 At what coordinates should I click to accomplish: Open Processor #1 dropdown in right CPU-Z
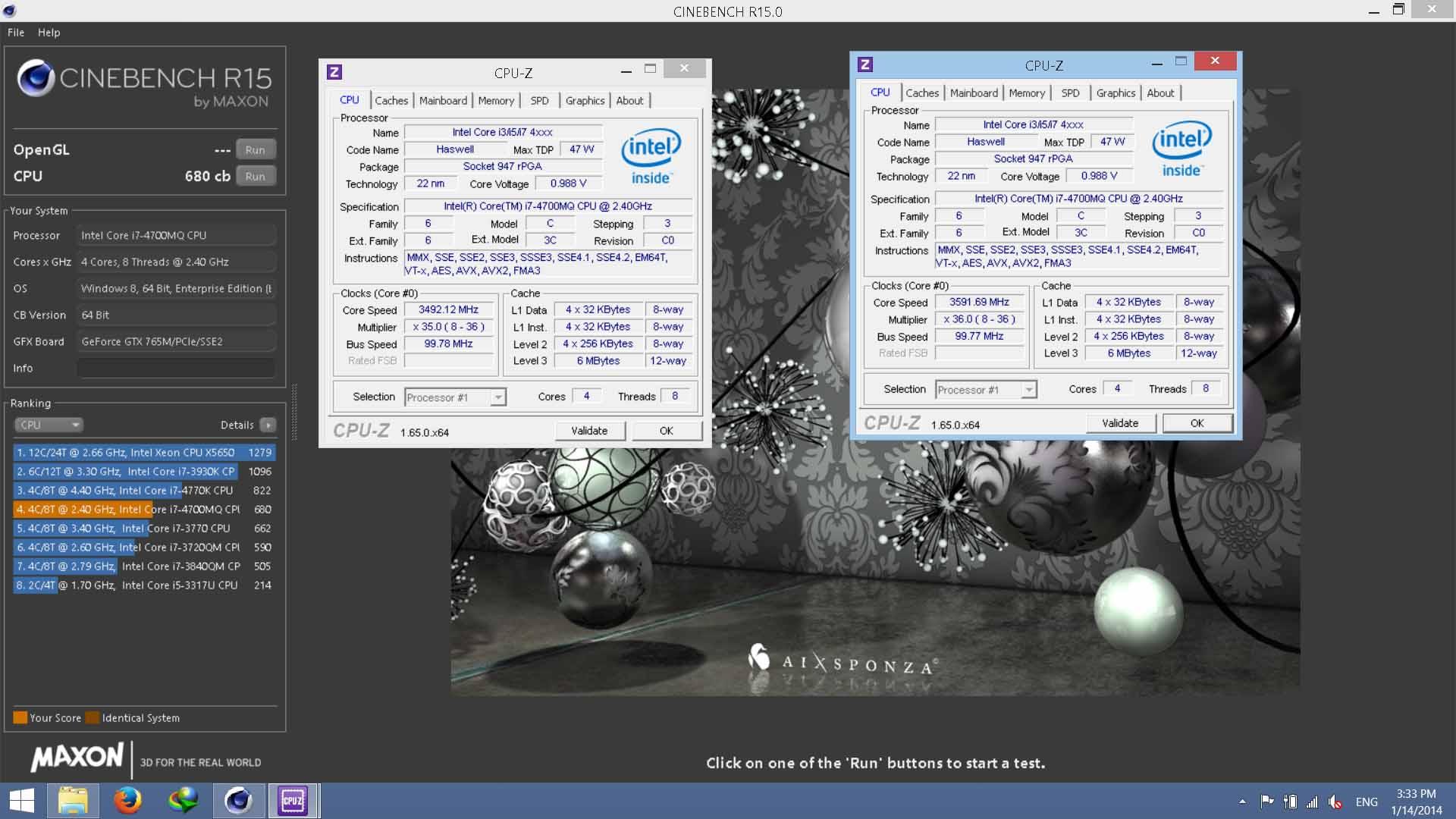[986, 389]
